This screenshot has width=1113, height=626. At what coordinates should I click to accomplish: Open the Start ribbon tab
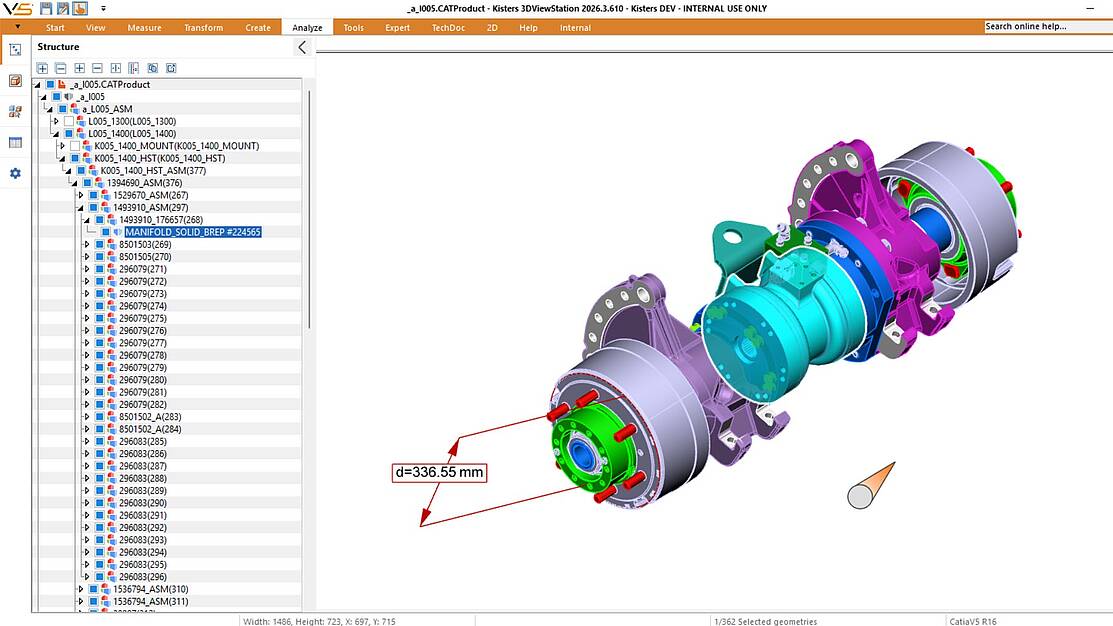tap(55, 28)
